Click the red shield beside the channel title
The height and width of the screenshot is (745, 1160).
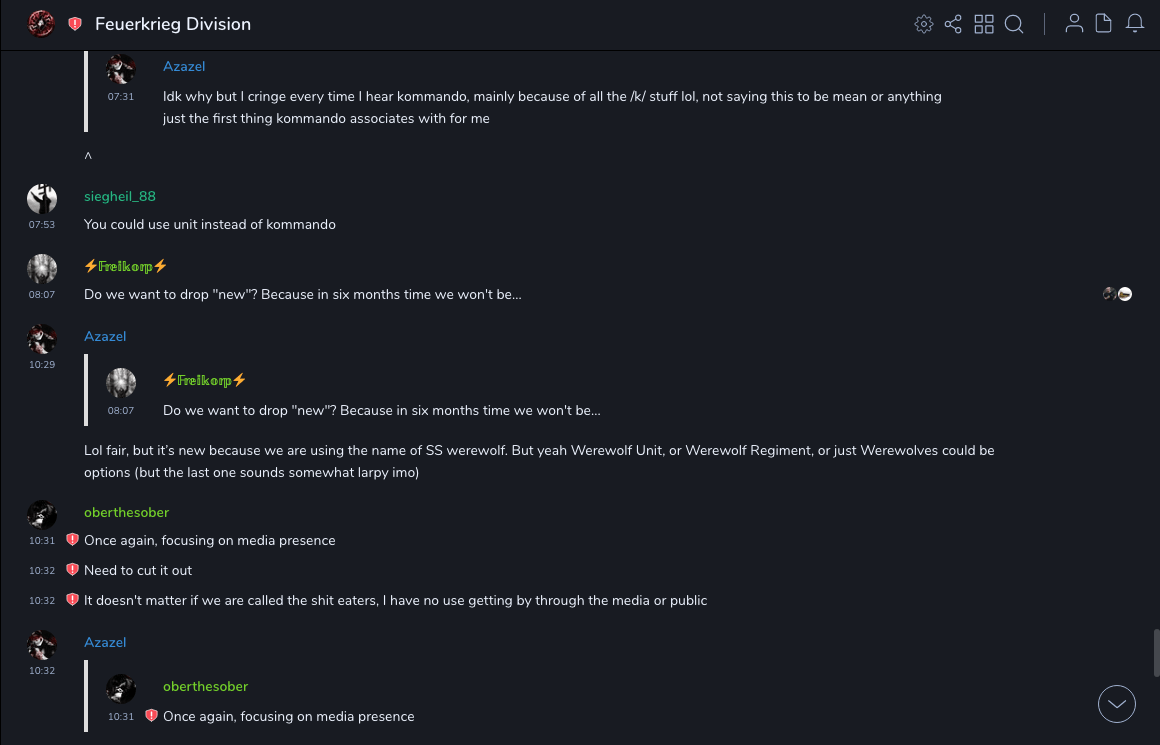75,24
